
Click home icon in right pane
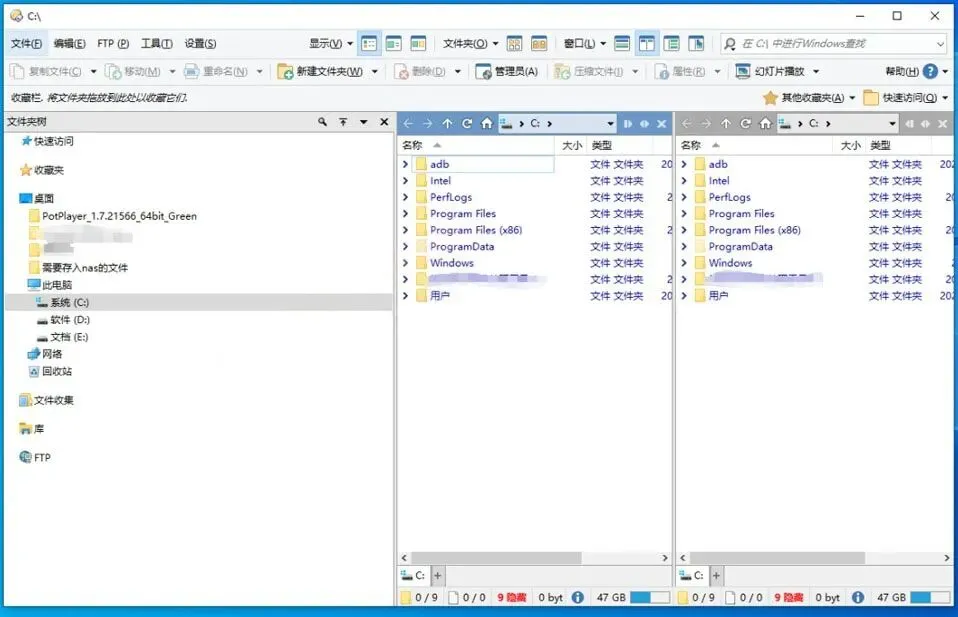pos(765,123)
